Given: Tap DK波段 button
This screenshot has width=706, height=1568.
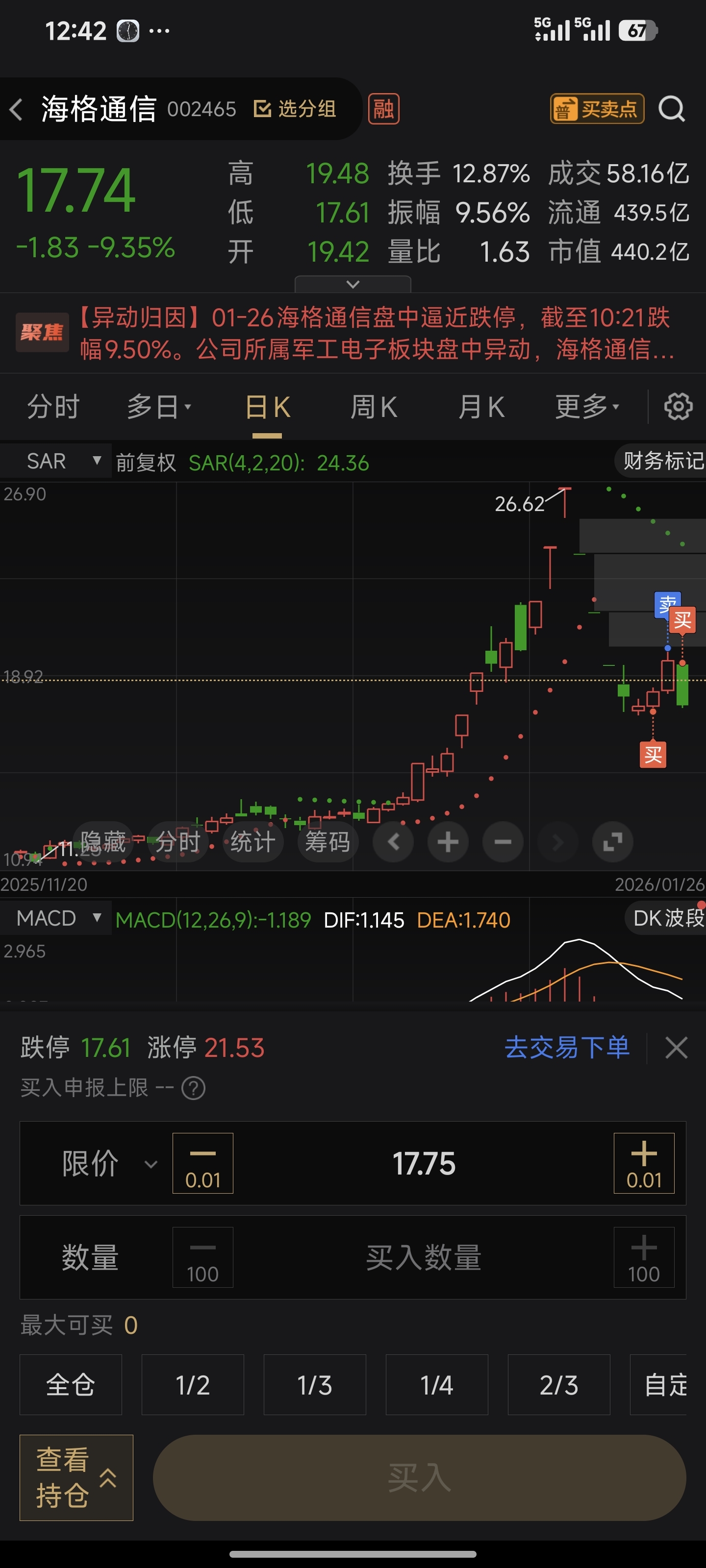Looking at the screenshot, I should (x=665, y=918).
